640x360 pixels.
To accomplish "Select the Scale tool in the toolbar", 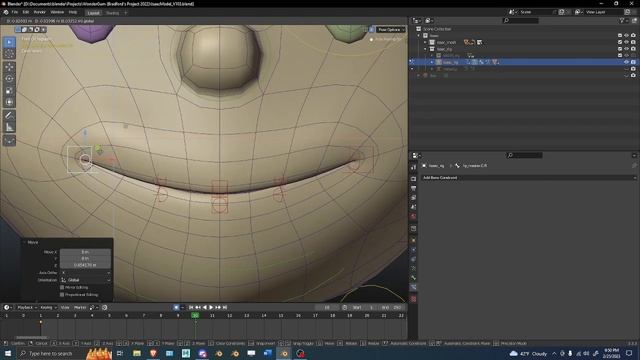I will 9,90.
